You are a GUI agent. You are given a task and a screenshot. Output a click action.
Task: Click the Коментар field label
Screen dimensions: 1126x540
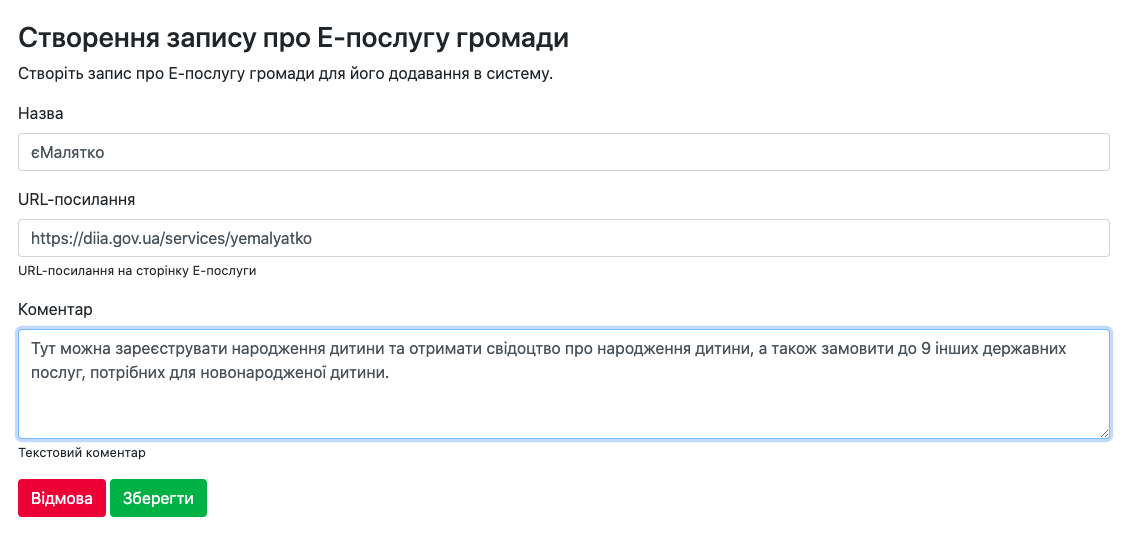(x=55, y=309)
